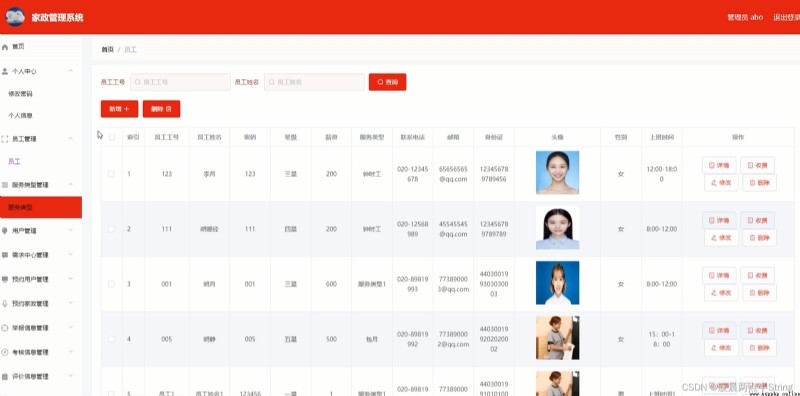Click 删除 in employee 123 row
Image resolution: width=800 pixels, height=396 pixels.
pos(759,183)
